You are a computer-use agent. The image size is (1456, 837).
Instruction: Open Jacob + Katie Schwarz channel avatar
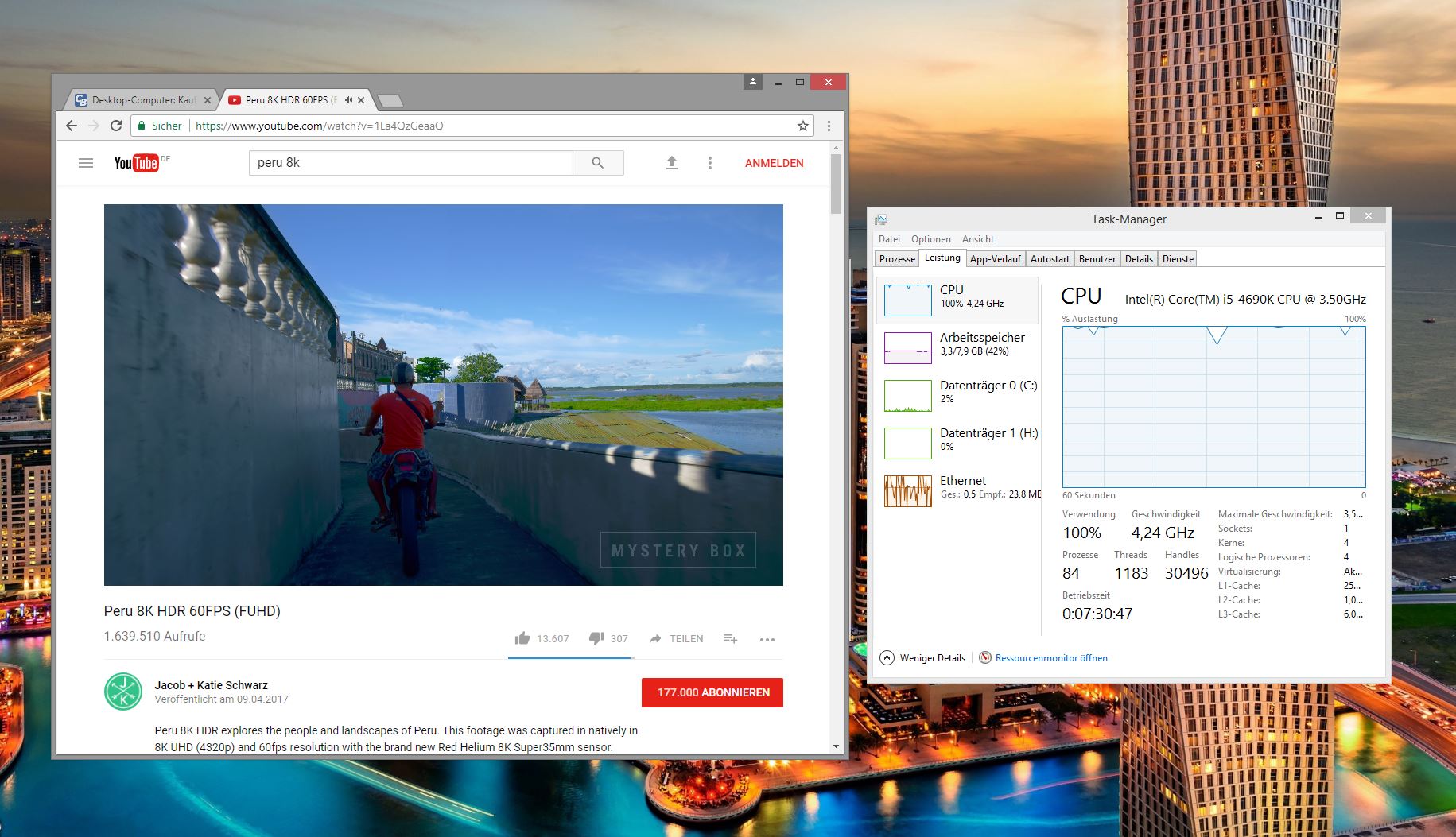(x=123, y=692)
